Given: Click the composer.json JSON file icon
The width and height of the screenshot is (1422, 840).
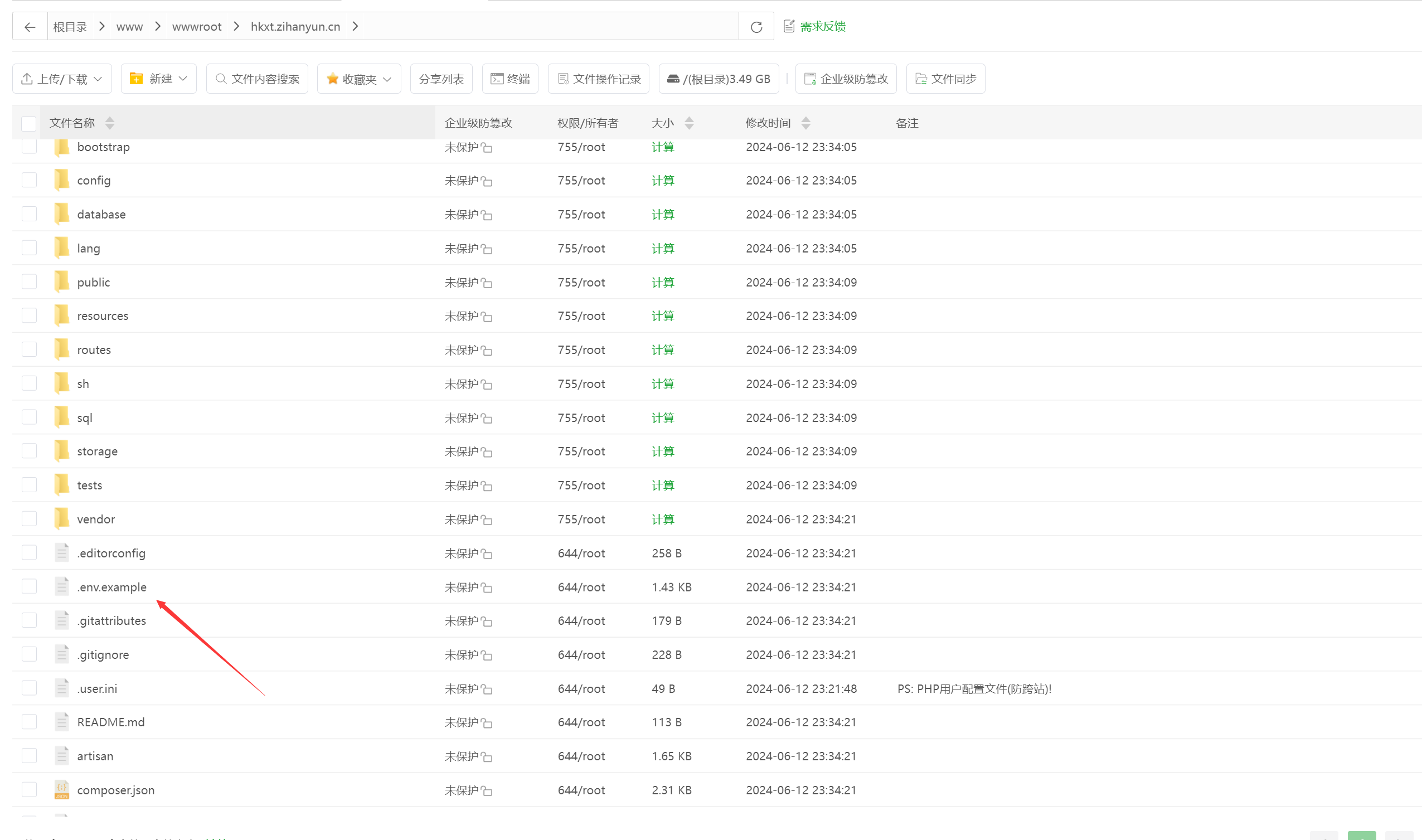Looking at the screenshot, I should [62, 790].
